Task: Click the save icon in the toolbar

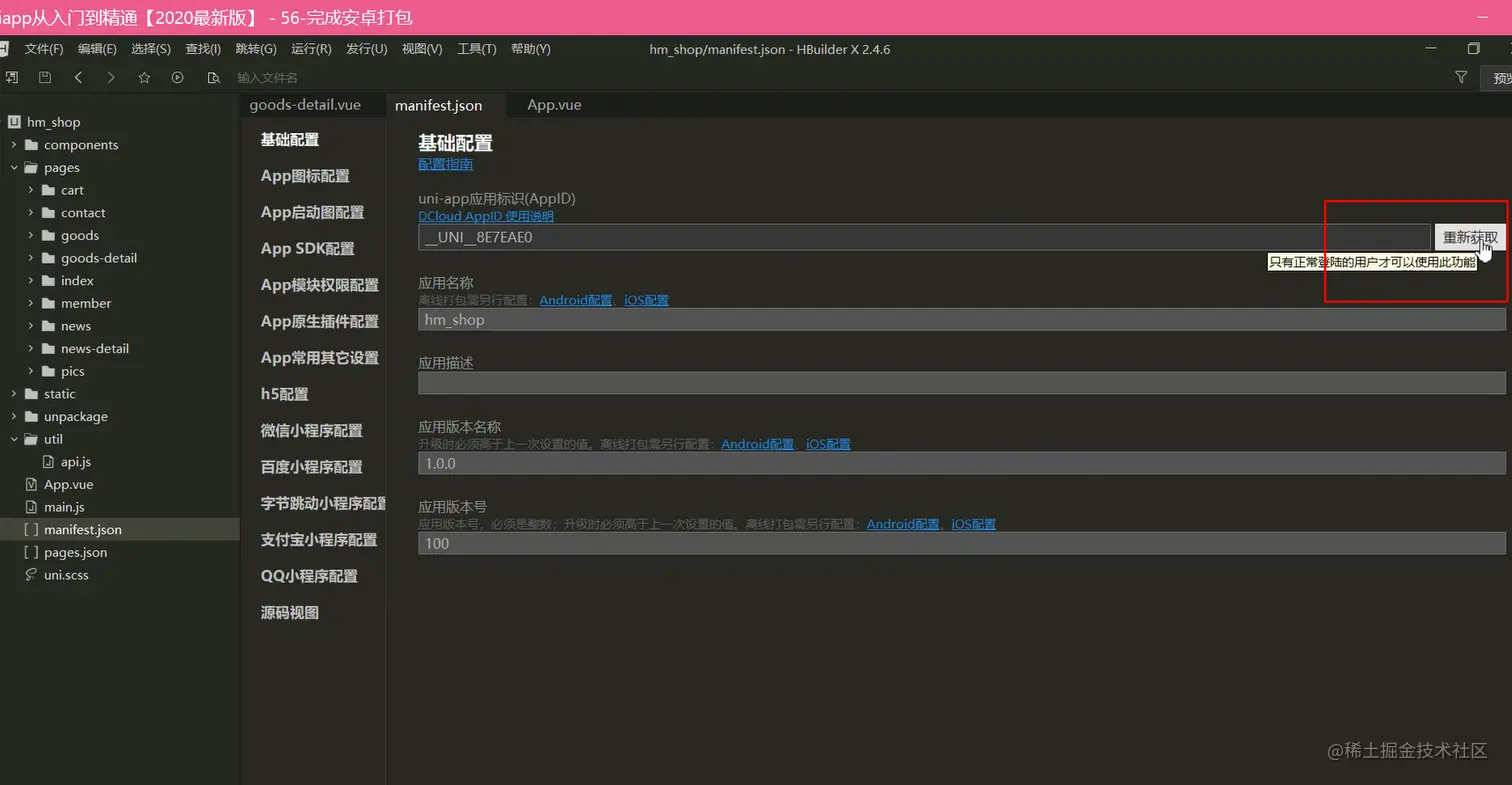Action: (x=45, y=77)
